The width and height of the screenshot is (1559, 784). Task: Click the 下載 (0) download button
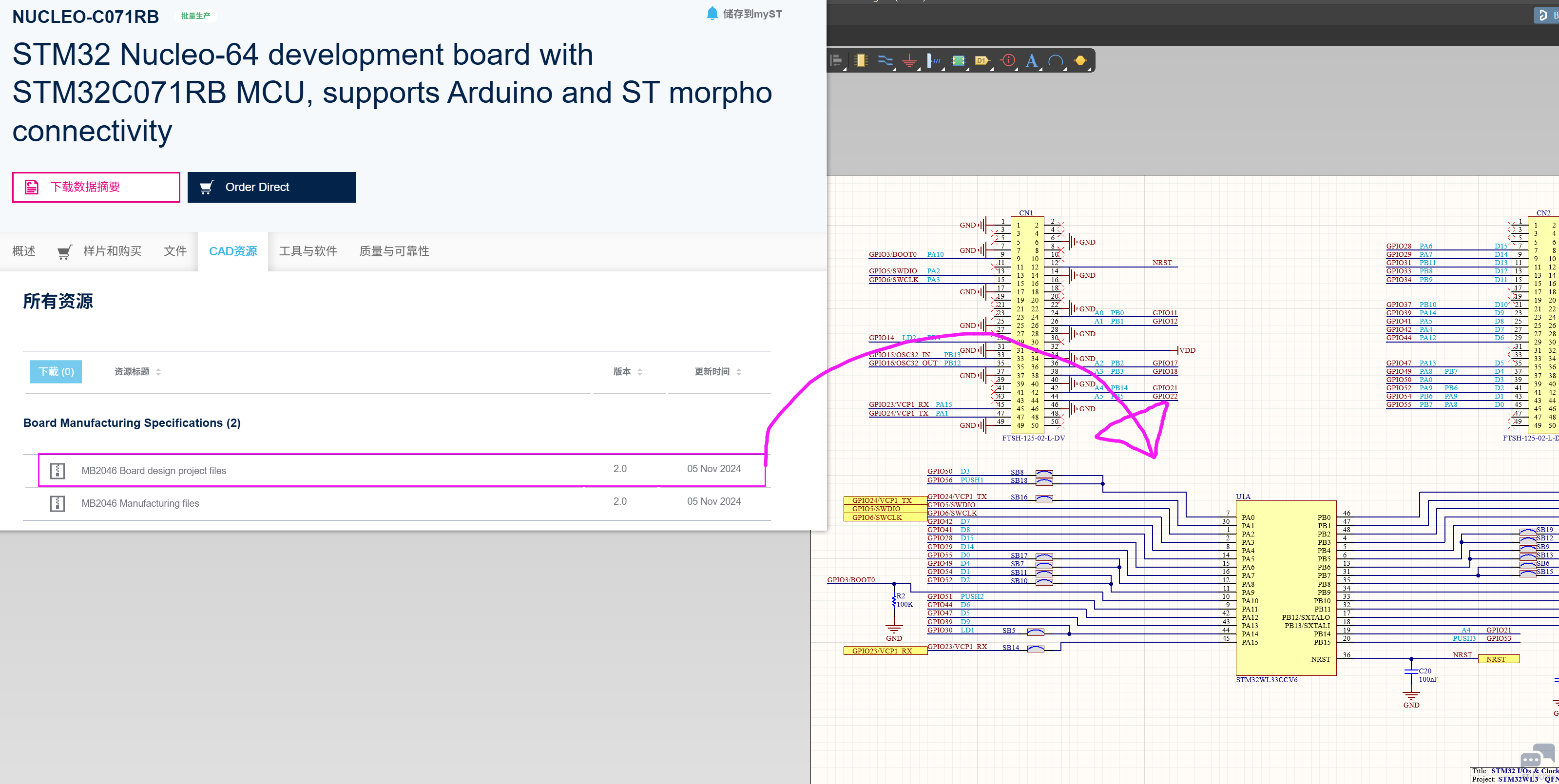coord(56,371)
